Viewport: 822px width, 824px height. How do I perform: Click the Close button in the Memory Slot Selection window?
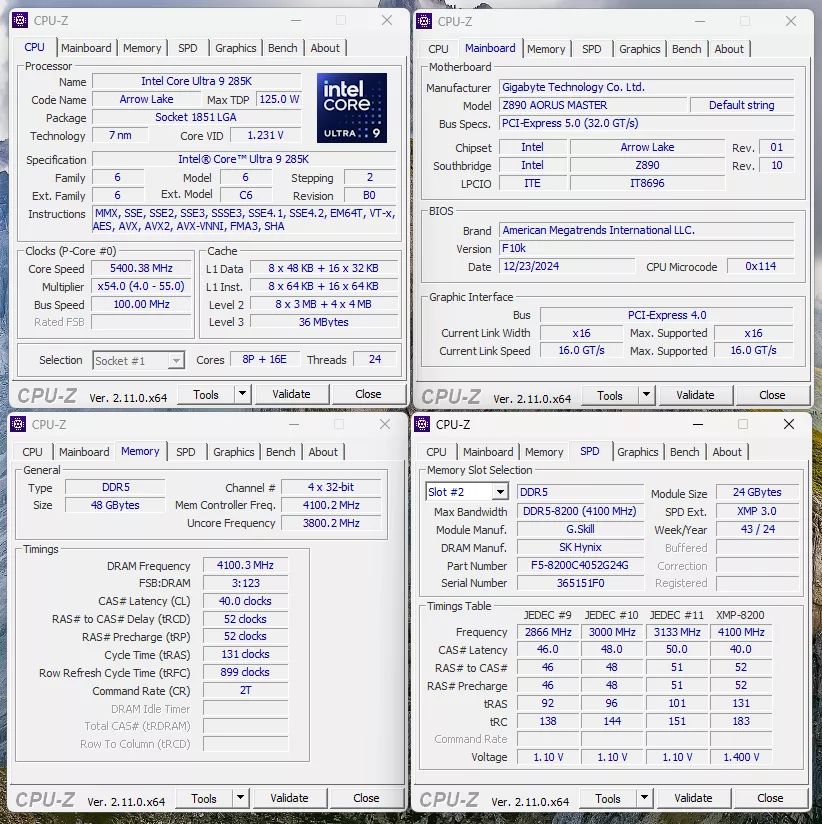(770, 798)
